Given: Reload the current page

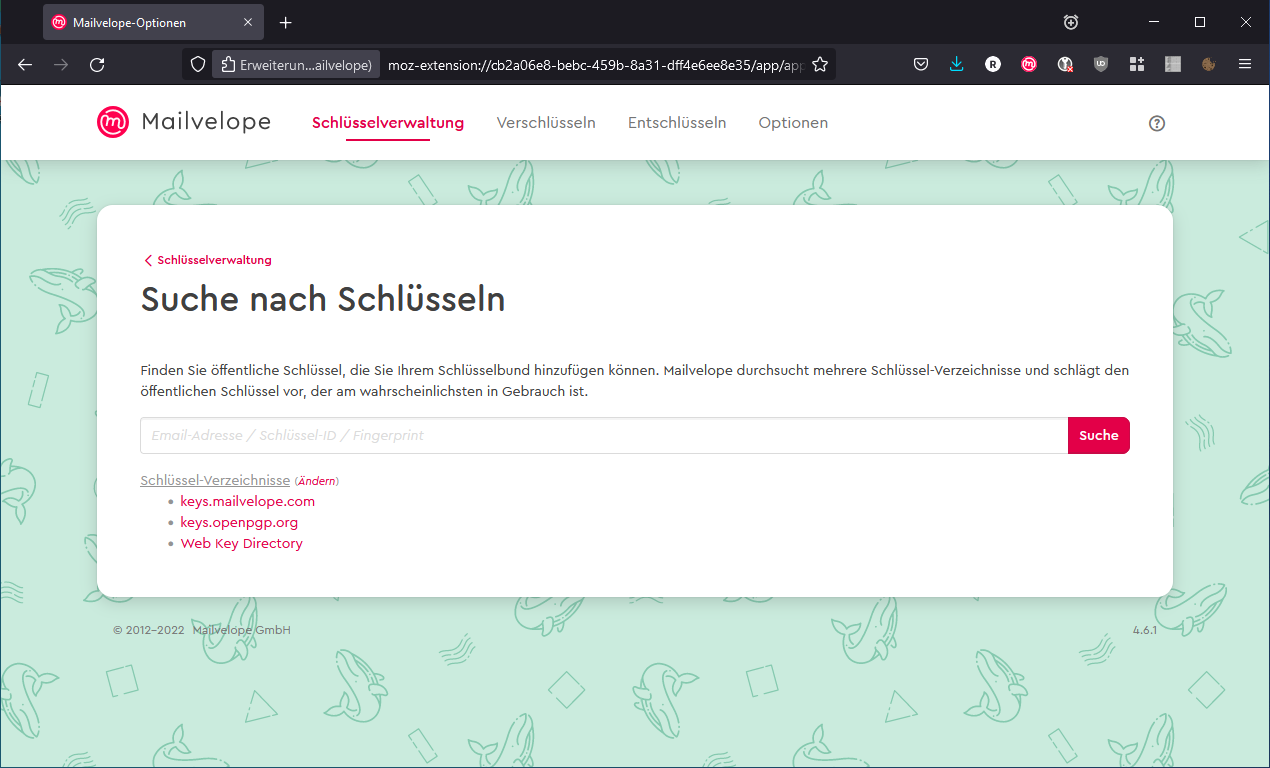Looking at the screenshot, I should pyautogui.click(x=97, y=64).
